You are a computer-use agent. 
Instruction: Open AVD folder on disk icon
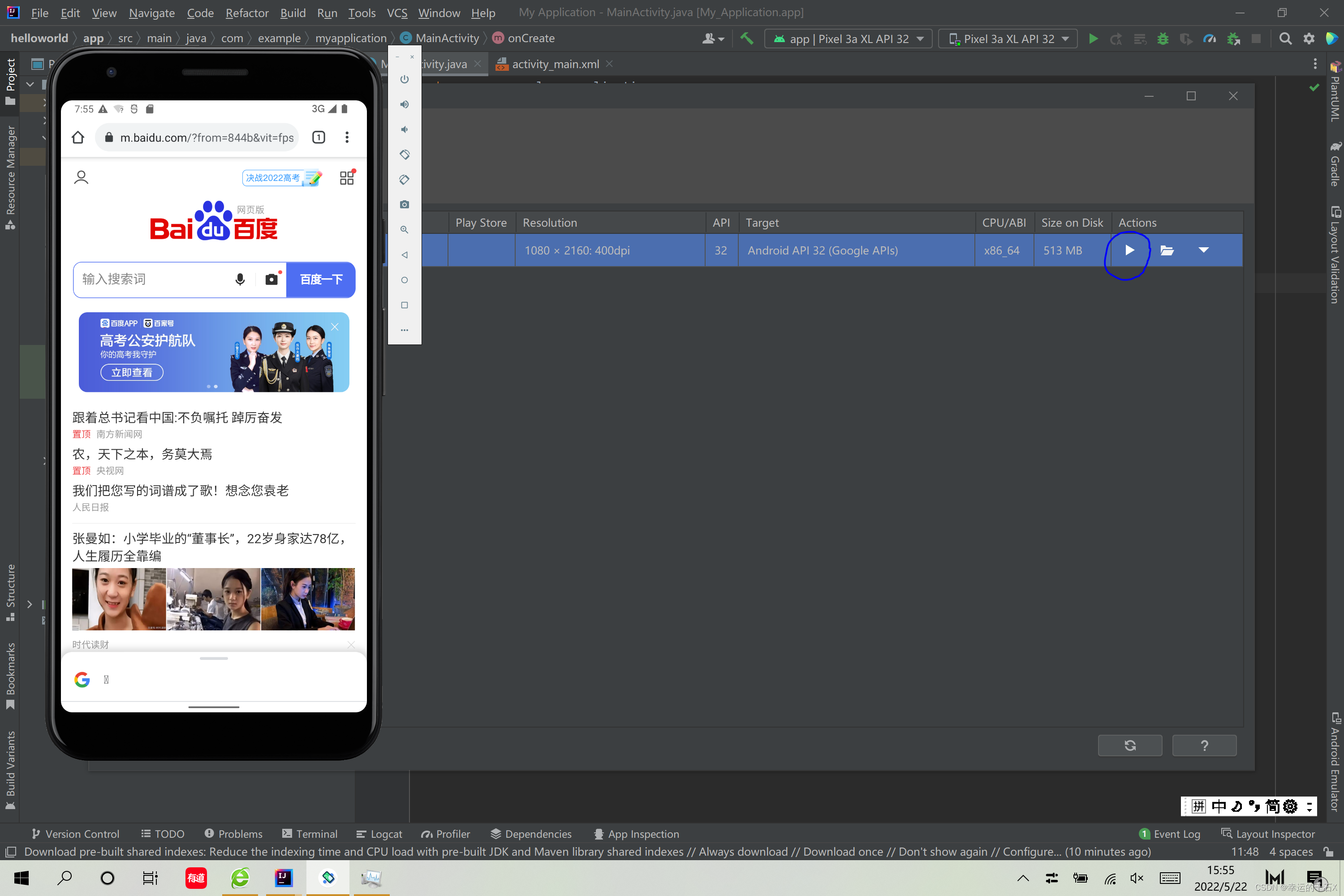(x=1167, y=250)
